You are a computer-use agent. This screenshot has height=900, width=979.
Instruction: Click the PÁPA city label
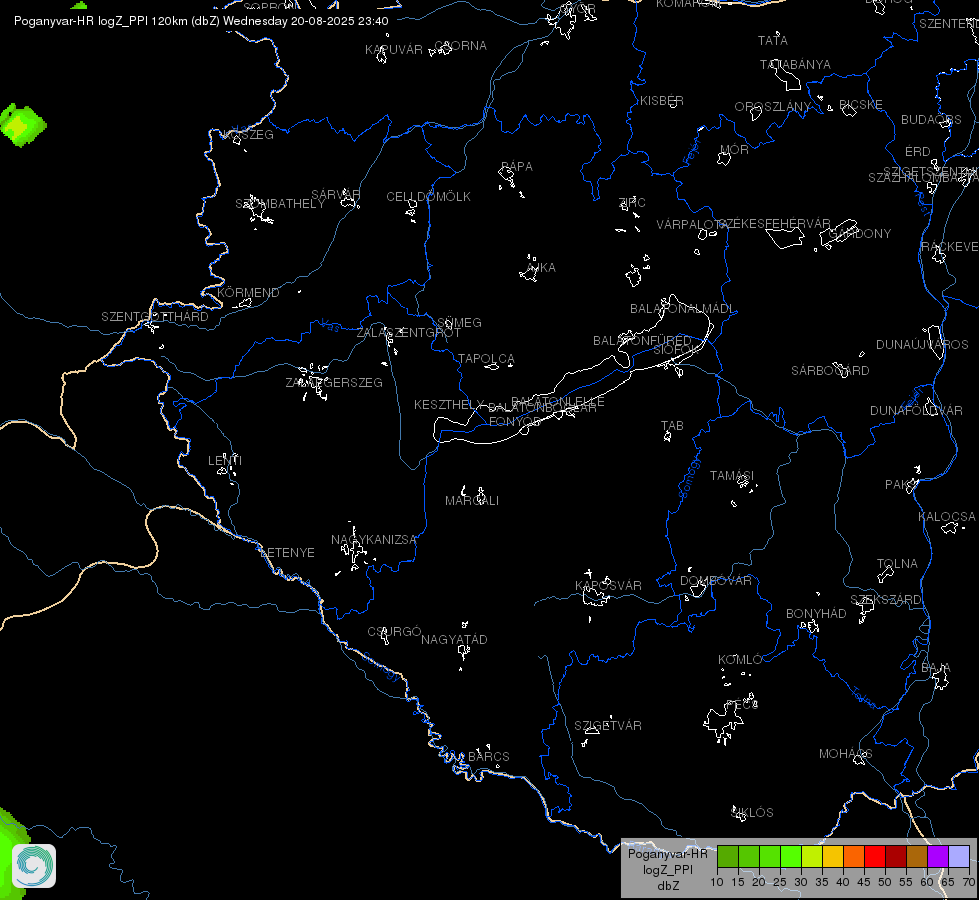[517, 167]
